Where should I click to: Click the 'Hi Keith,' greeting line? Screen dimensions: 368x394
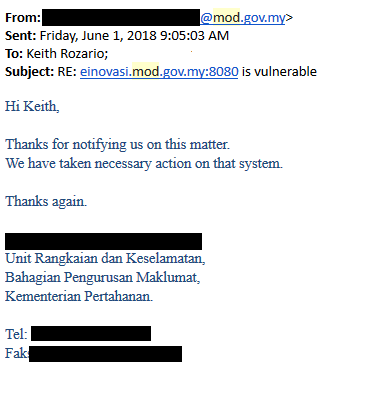(32, 106)
